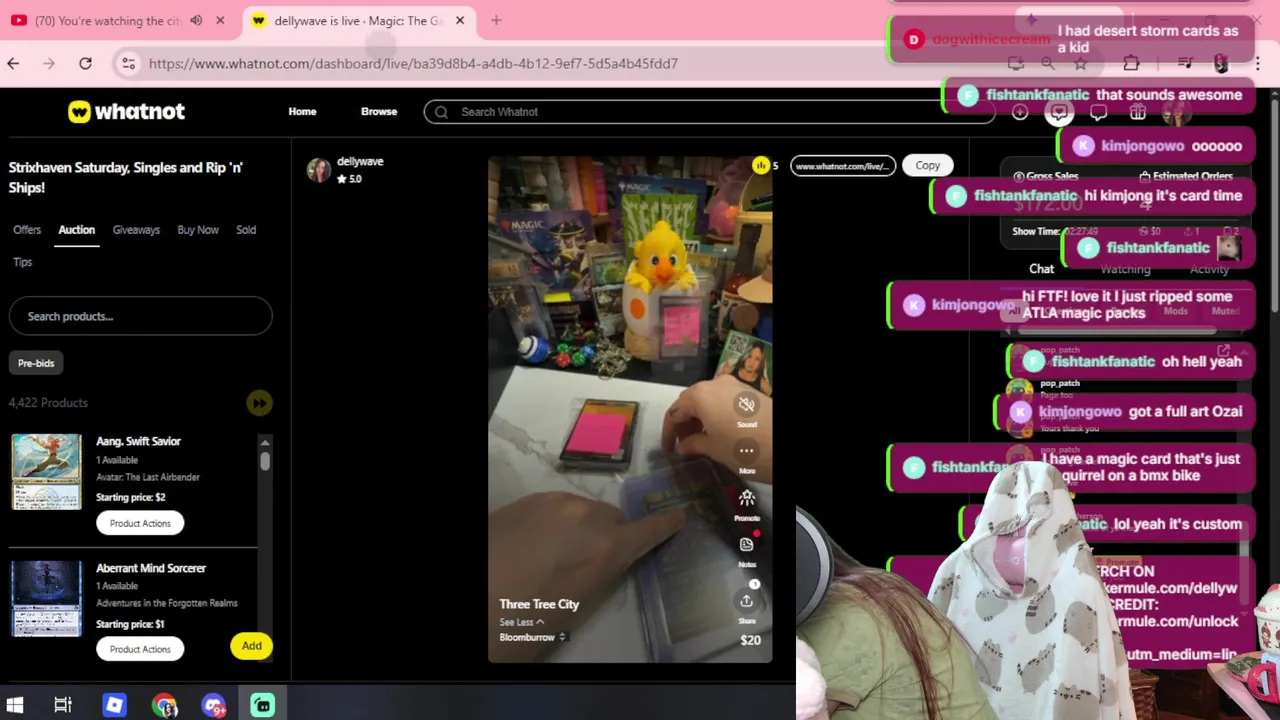
Task: Click the plus circle icon beside the search bar
Action: pyautogui.click(x=1019, y=112)
